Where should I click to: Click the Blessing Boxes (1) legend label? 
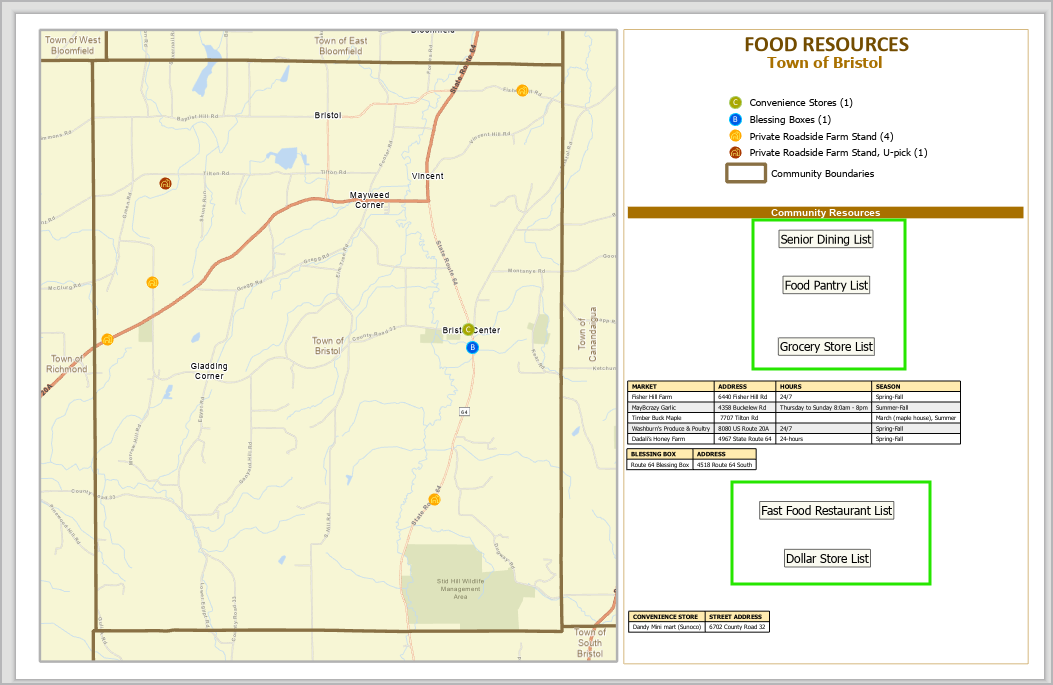(790, 120)
